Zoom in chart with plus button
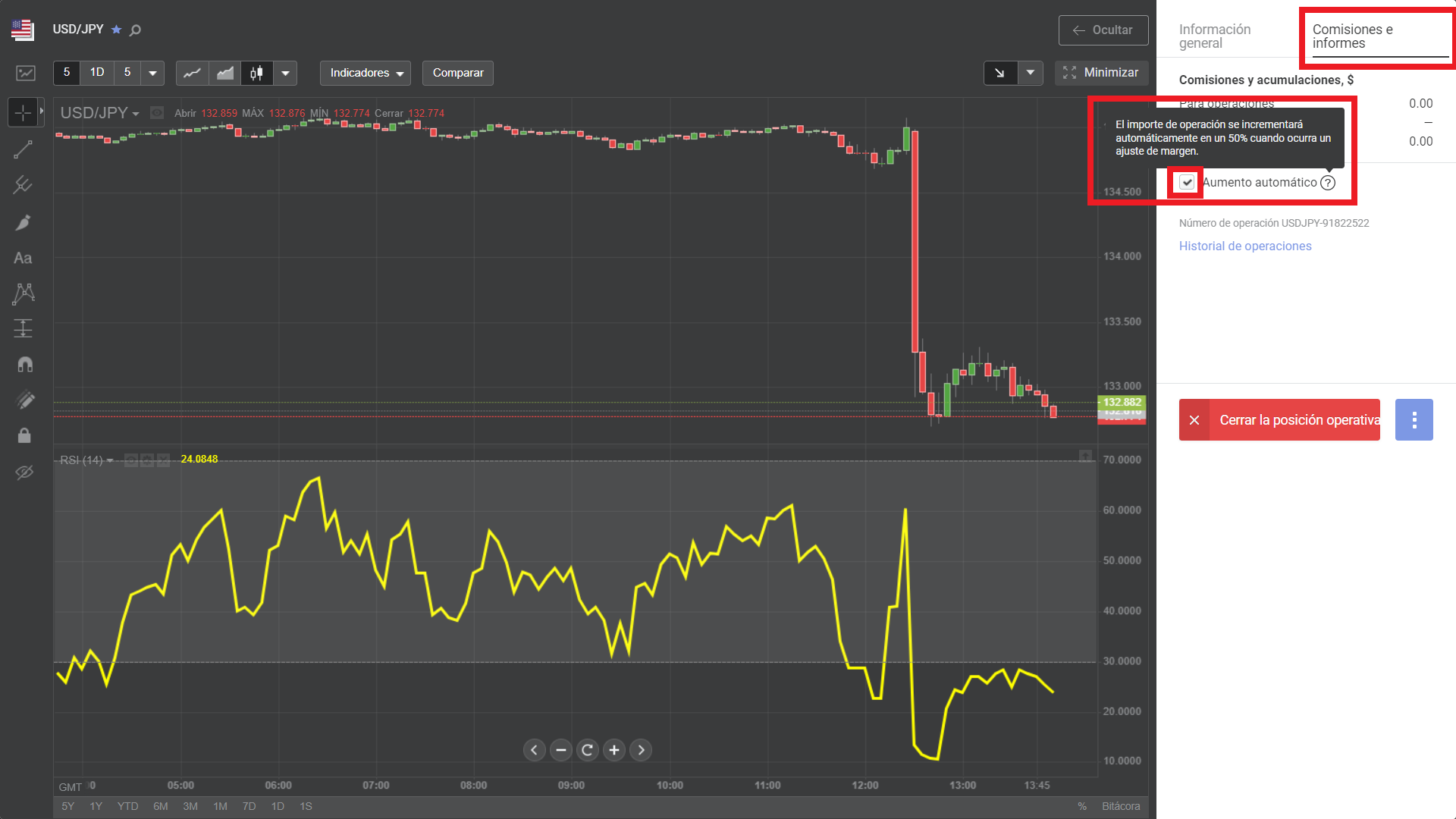The image size is (1456, 819). coord(614,750)
